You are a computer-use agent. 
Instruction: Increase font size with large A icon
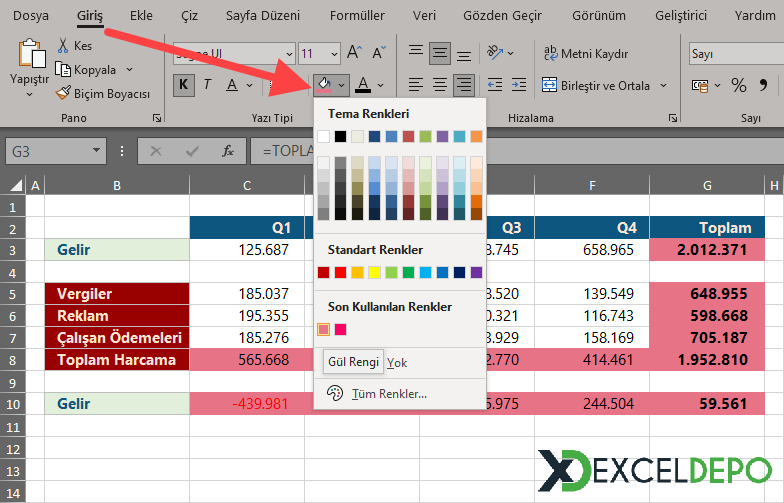(x=354, y=52)
